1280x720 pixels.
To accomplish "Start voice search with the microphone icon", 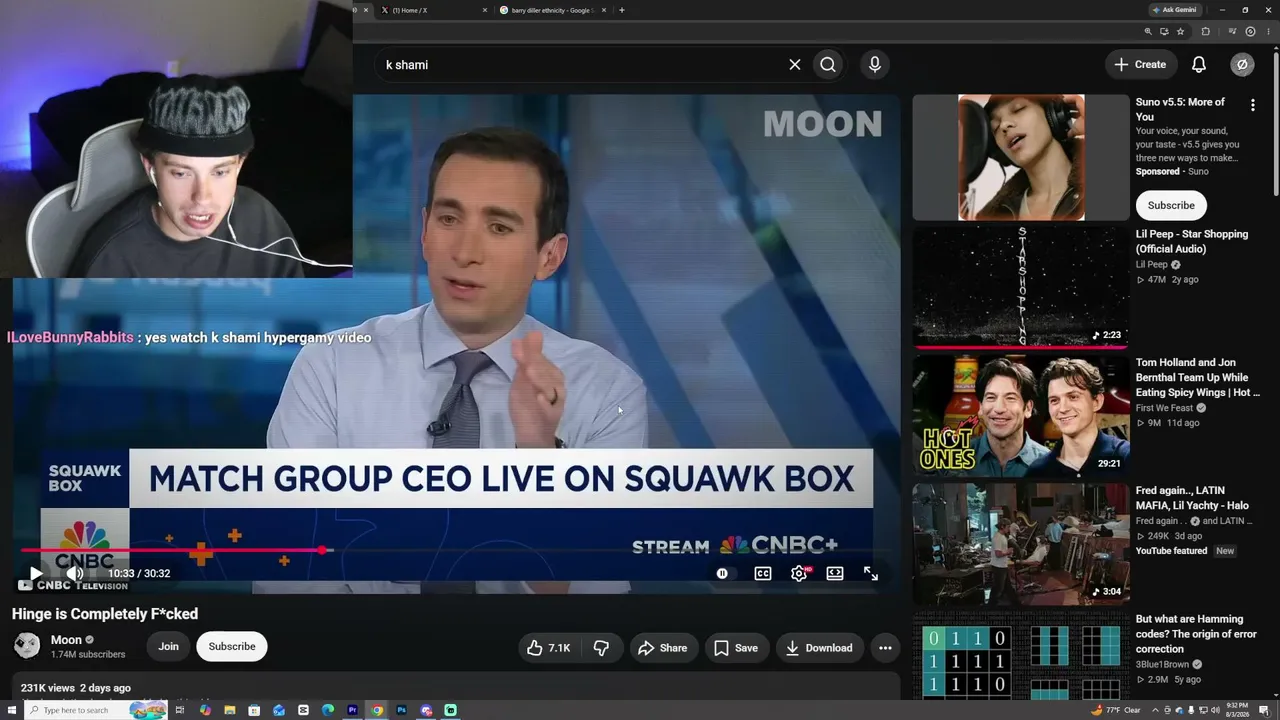I will [x=875, y=64].
